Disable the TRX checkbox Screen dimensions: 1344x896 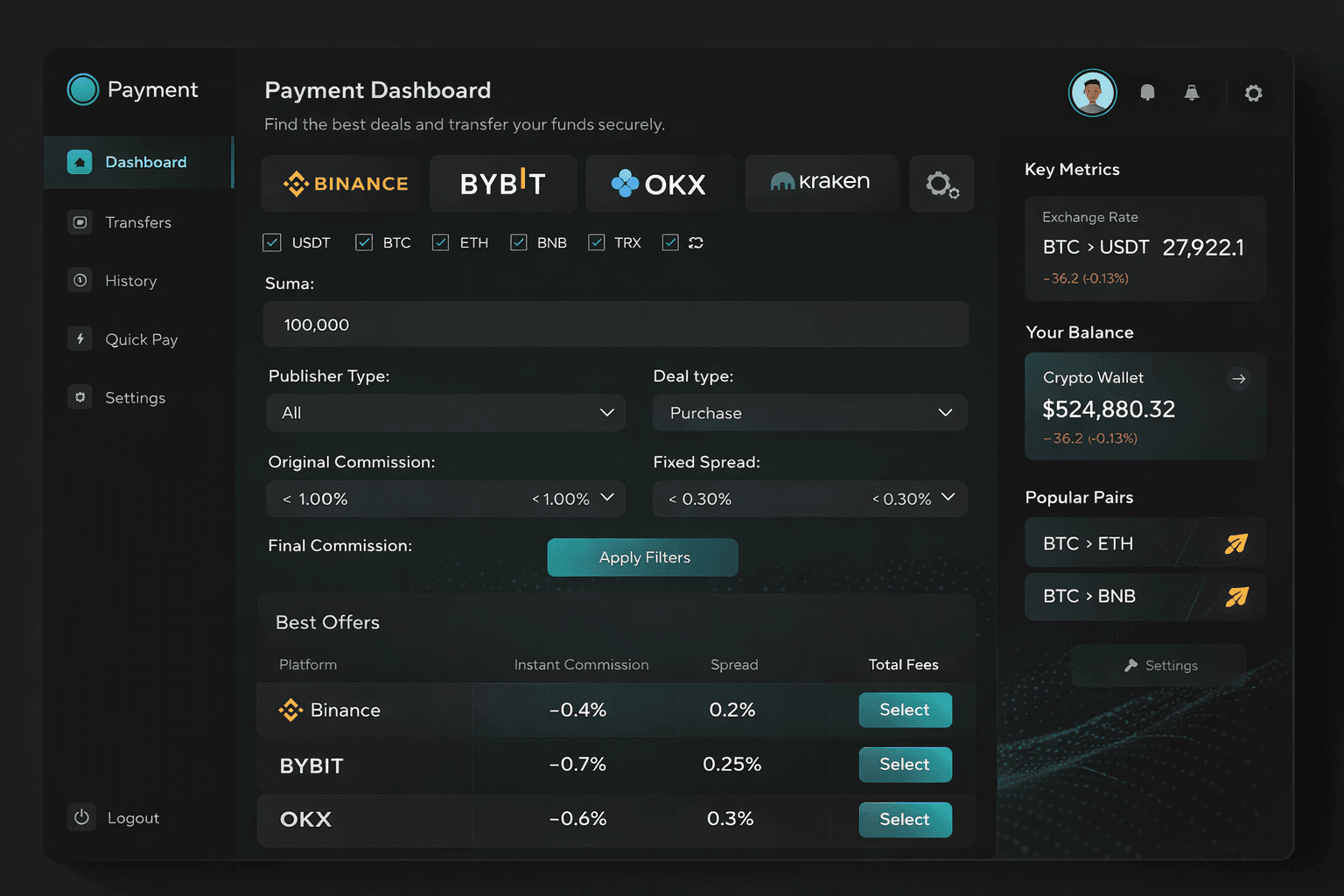(x=597, y=242)
